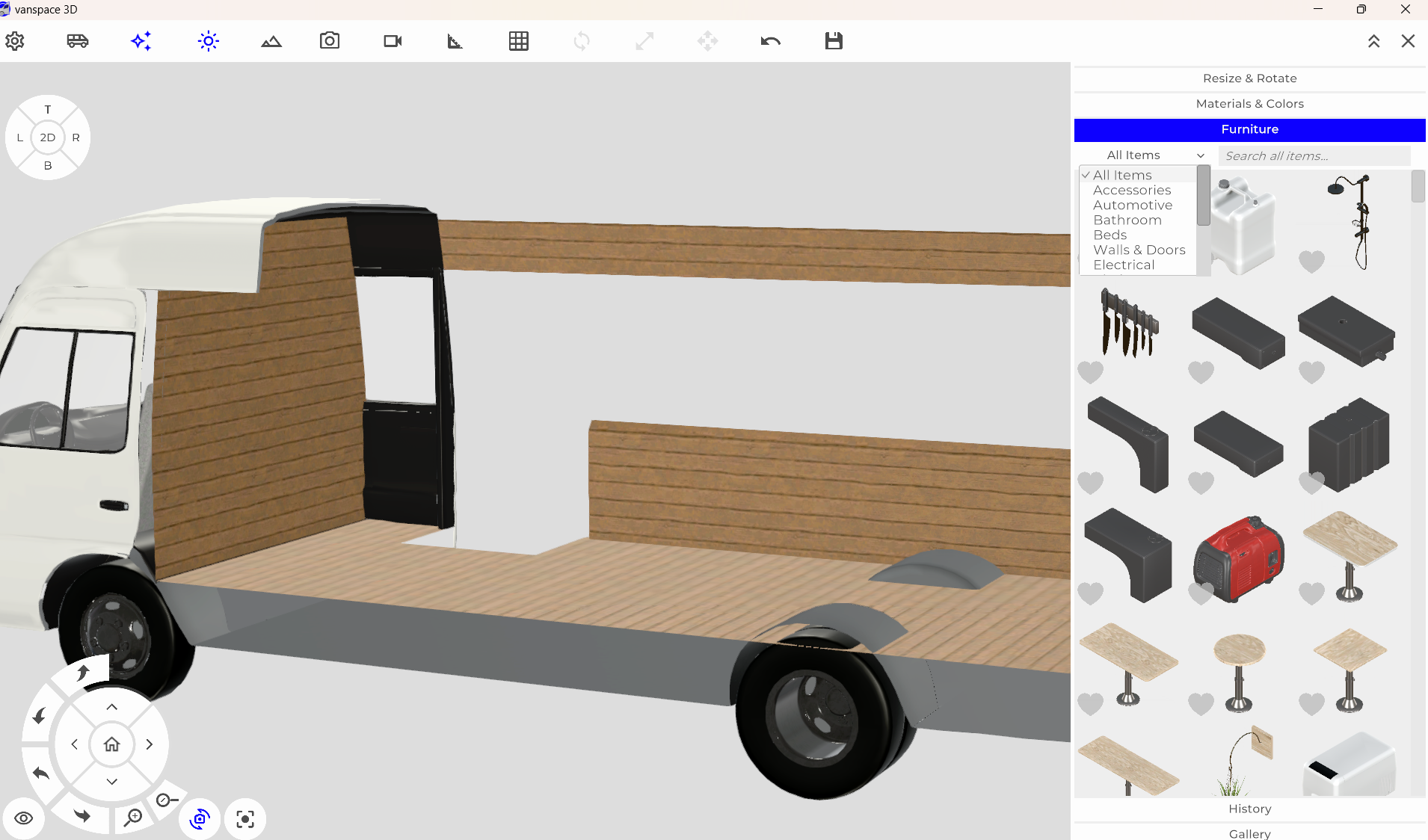Start video capture with the video icon
Viewport: 1428px width, 840px height.
[x=392, y=41]
